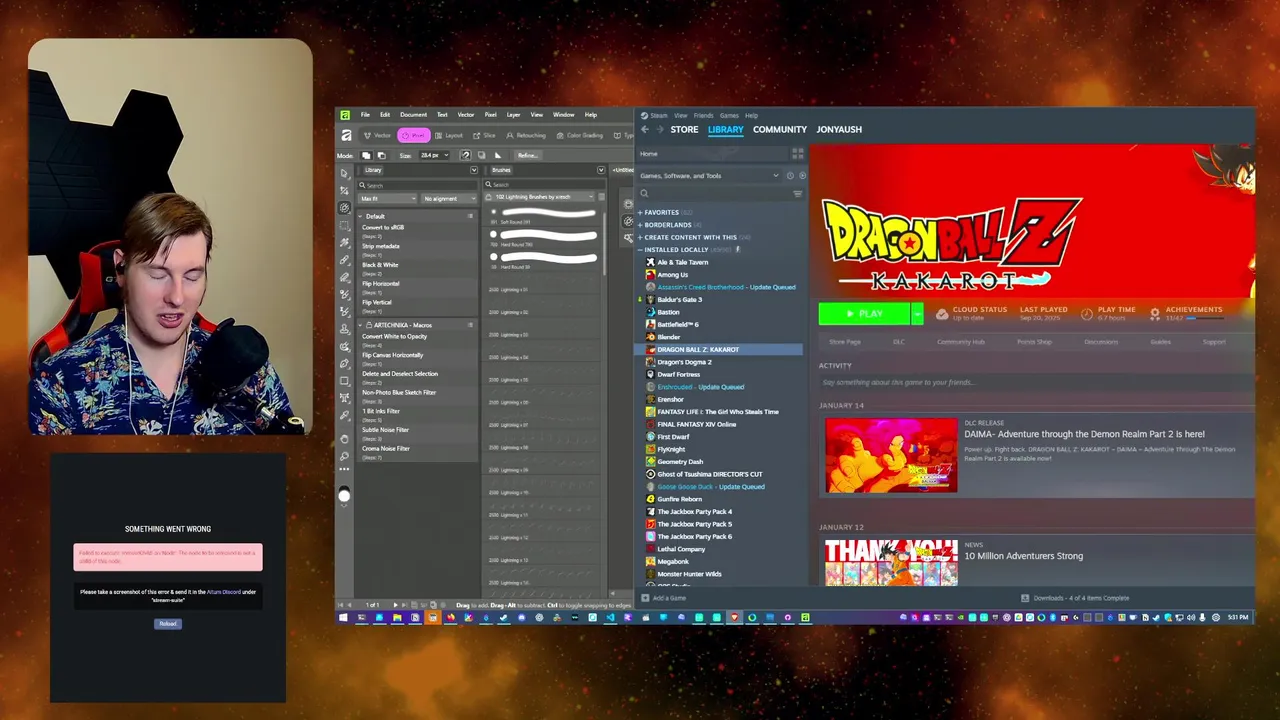Click the Library panel search field

point(417,185)
